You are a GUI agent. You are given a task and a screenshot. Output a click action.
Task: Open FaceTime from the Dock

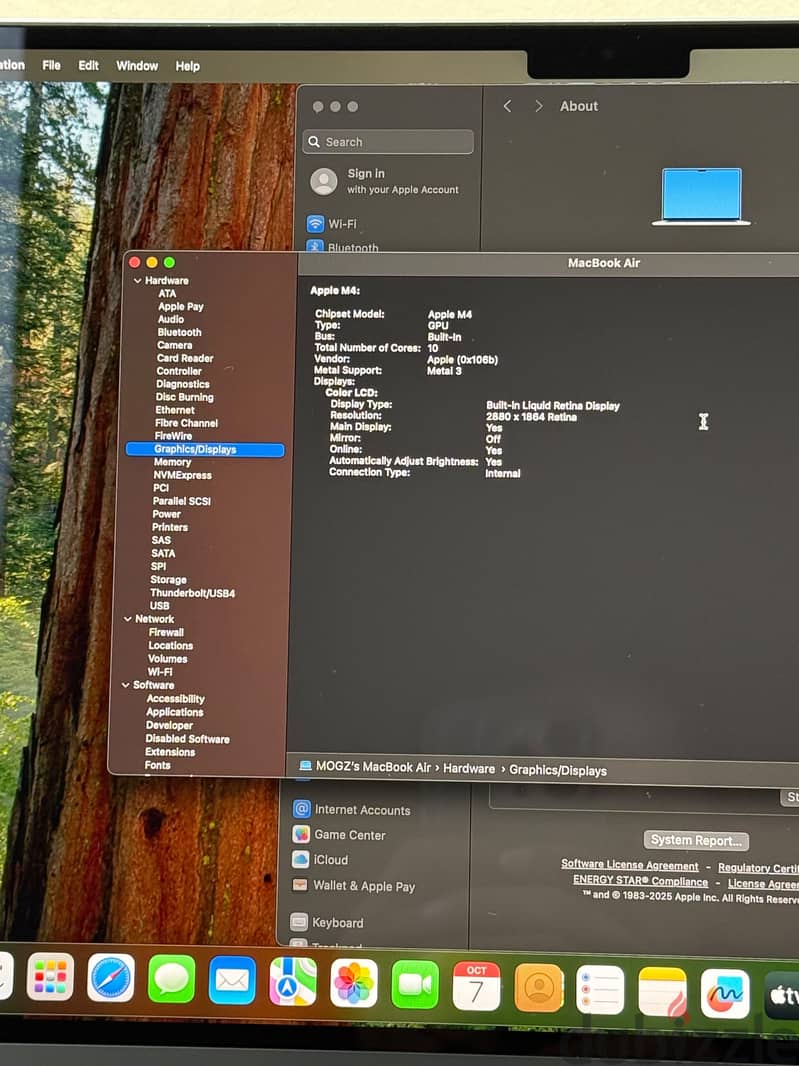(415, 984)
